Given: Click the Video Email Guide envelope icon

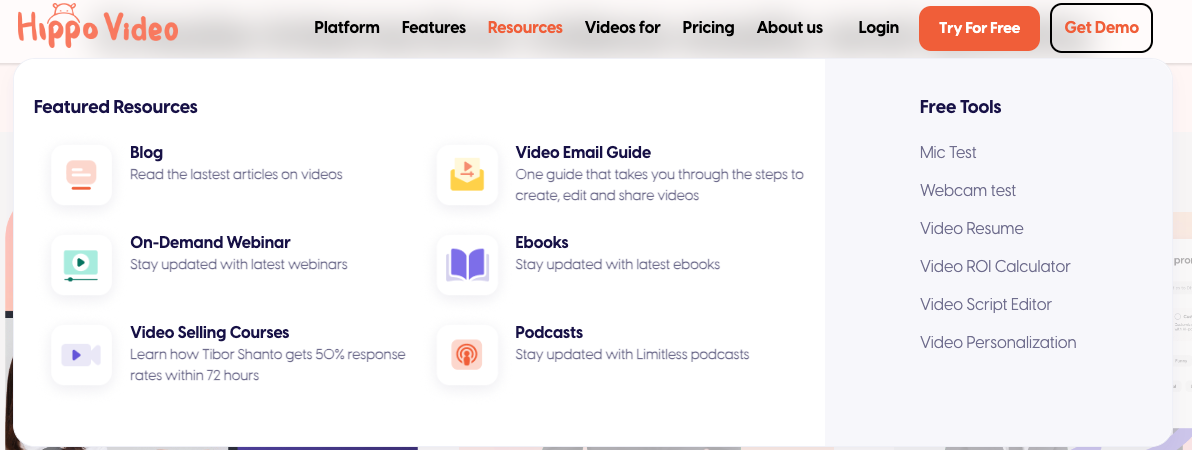Looking at the screenshot, I should point(467,175).
